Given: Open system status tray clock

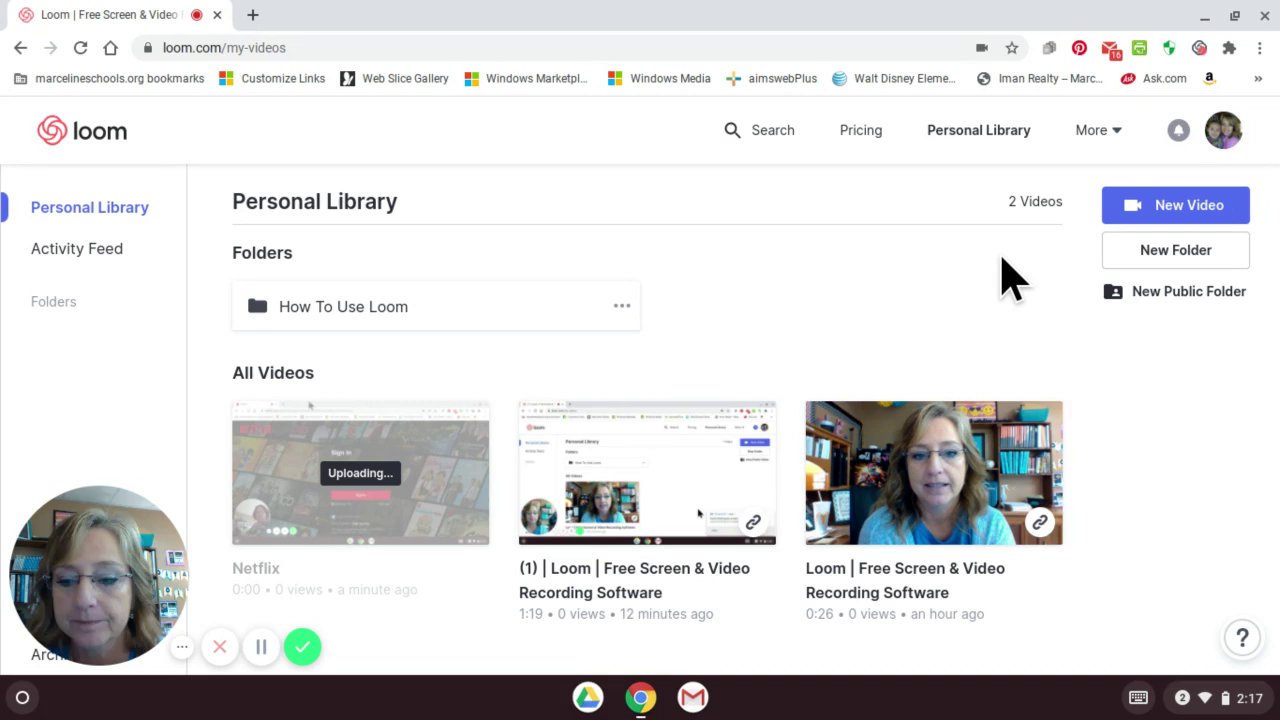Looking at the screenshot, I should 1218,697.
